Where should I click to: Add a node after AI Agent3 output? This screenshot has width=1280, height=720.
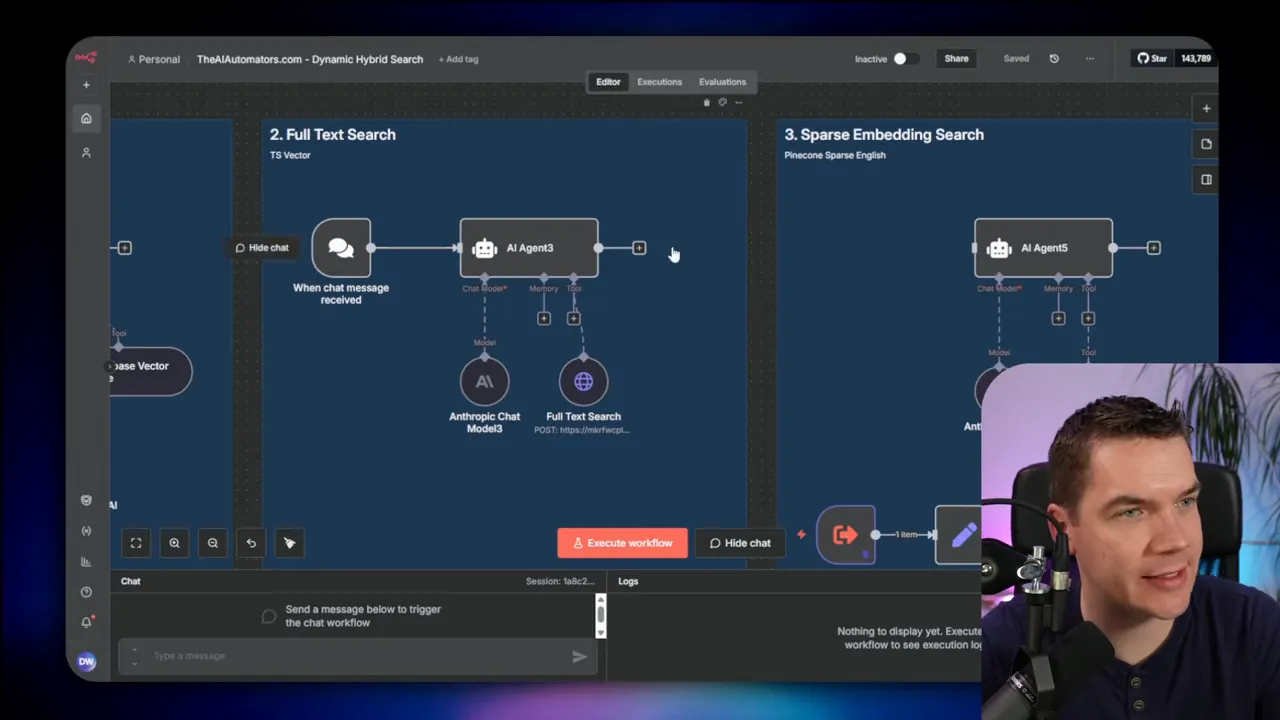(x=639, y=248)
